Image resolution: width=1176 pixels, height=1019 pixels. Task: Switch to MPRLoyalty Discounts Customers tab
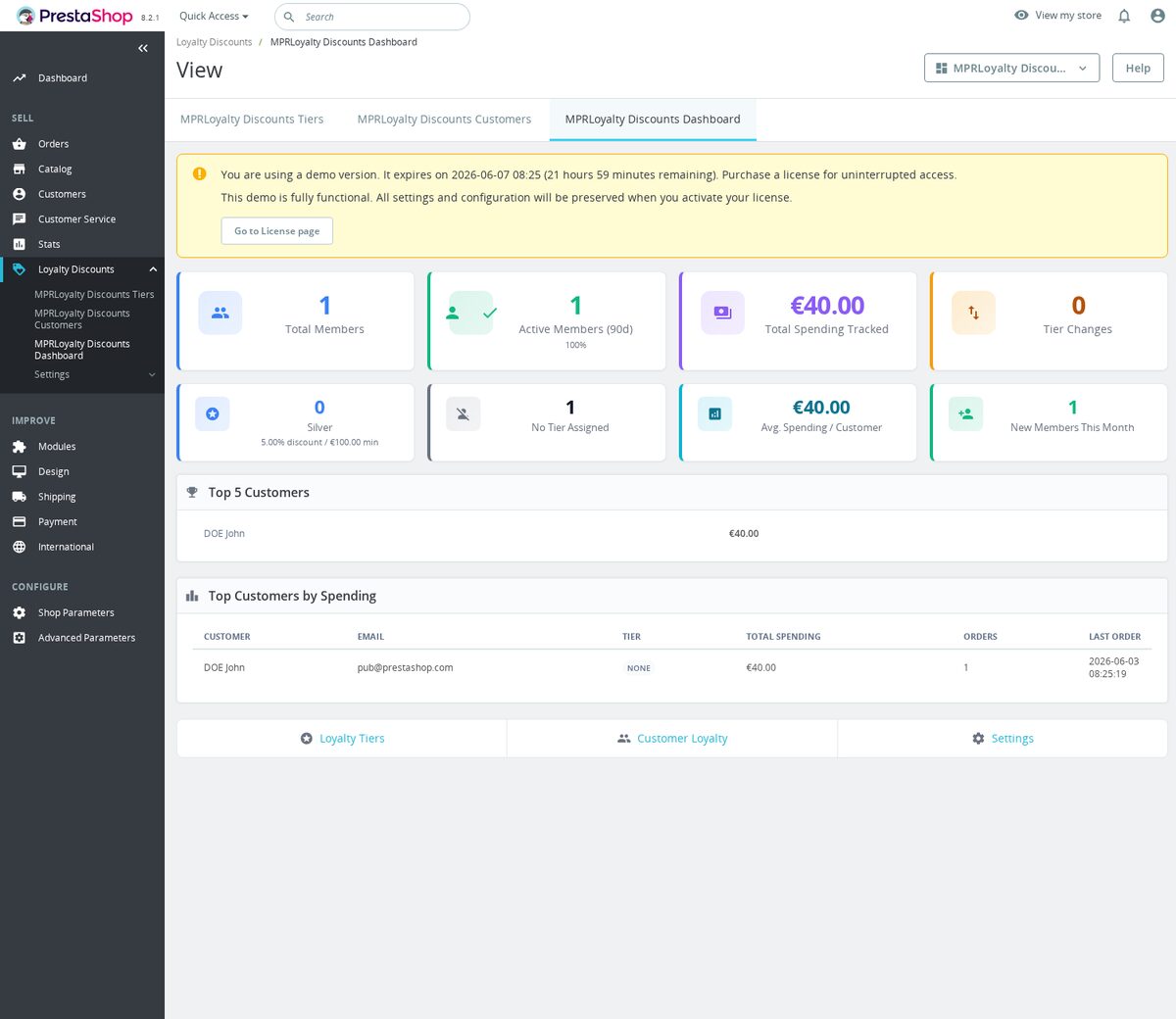(x=444, y=120)
